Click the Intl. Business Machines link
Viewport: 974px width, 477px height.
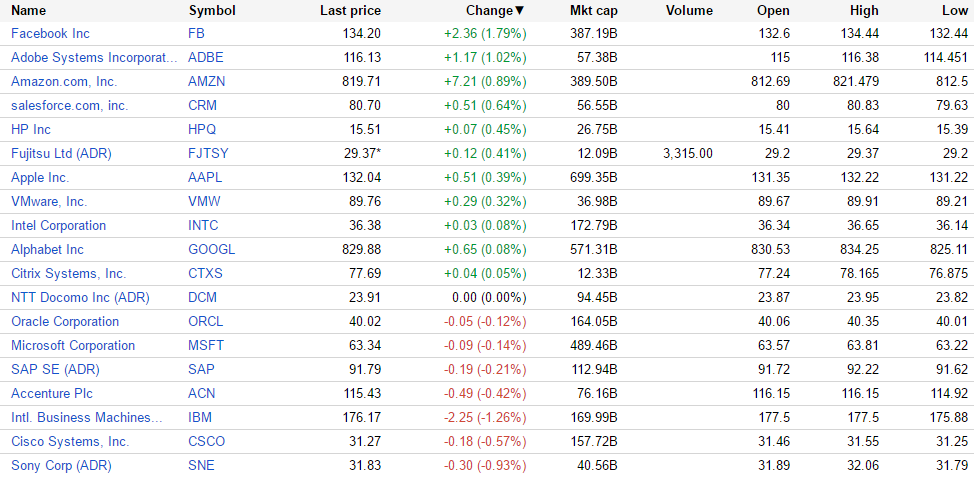[86, 418]
